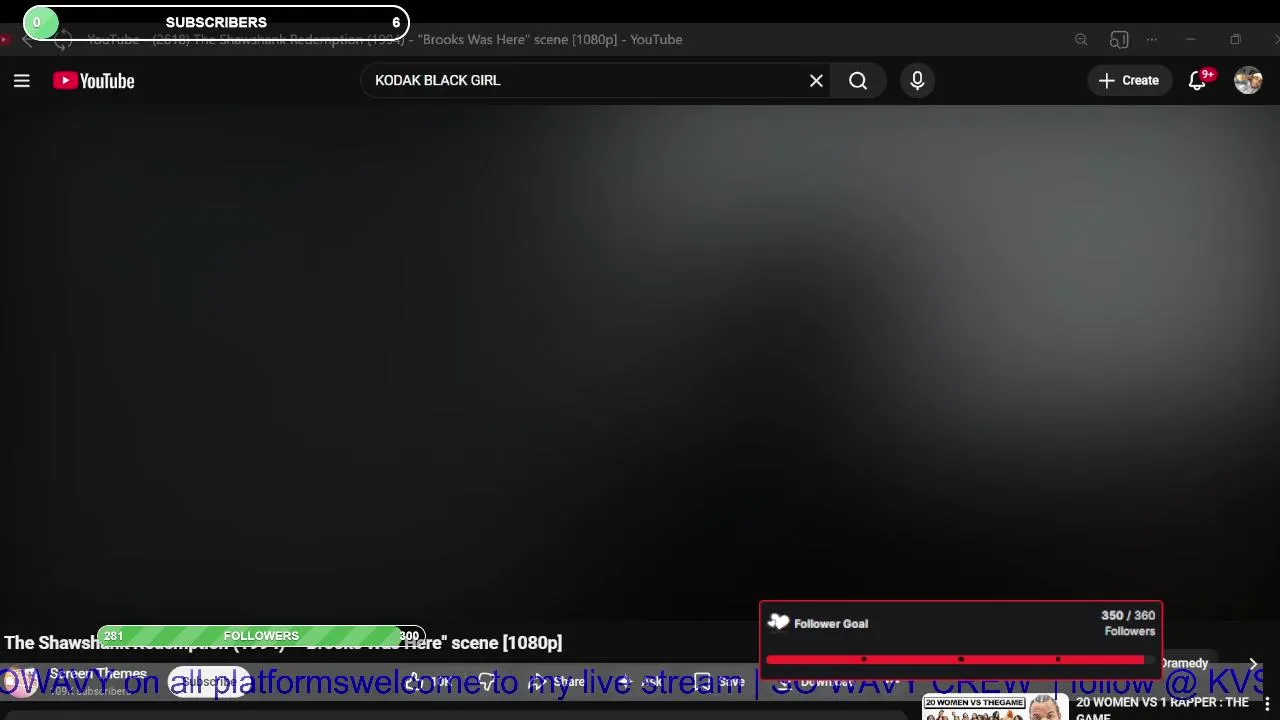Open the account avatar menu
The image size is (1280, 720).
[x=1248, y=81]
